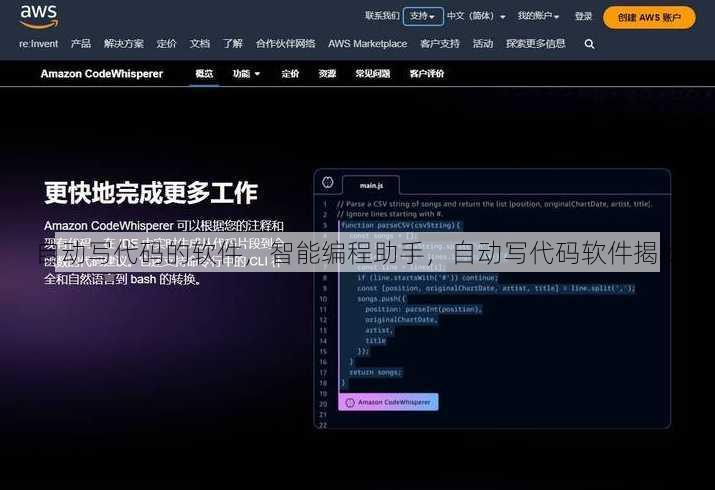Click the '// Ignore lines starting with #.' comment
The image size is (715, 490).
point(390,214)
